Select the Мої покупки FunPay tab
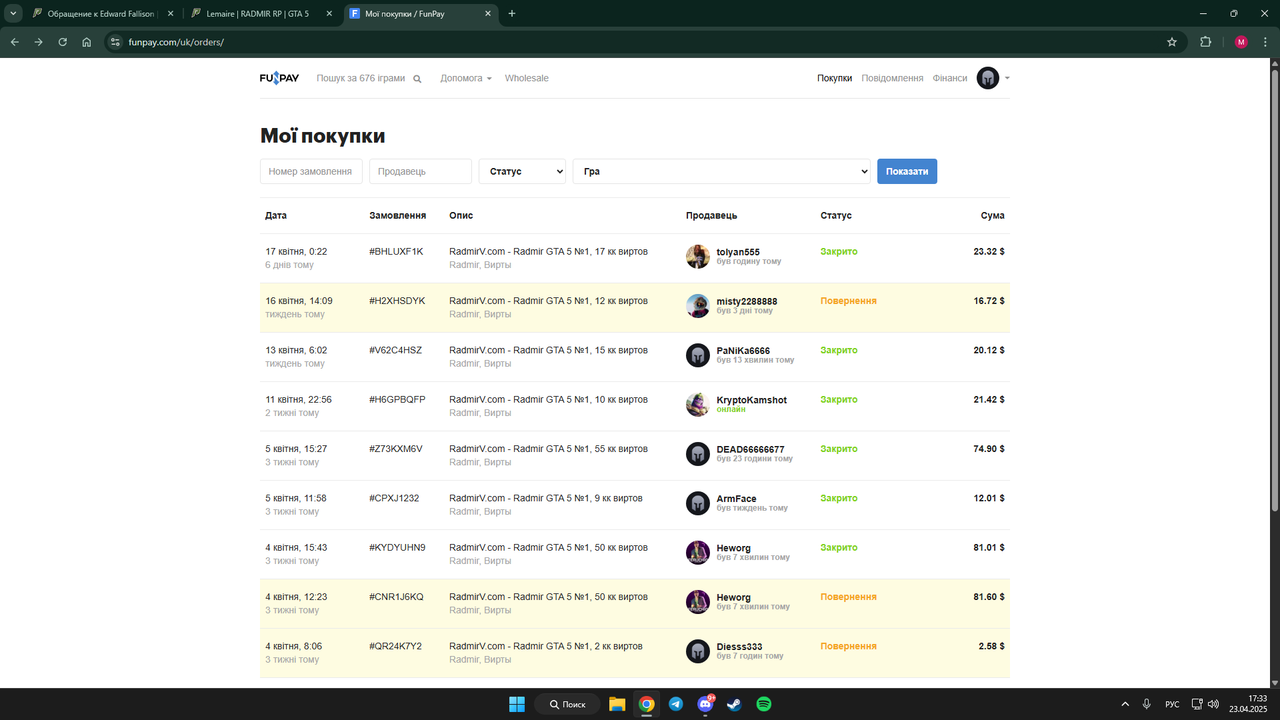 pos(420,14)
